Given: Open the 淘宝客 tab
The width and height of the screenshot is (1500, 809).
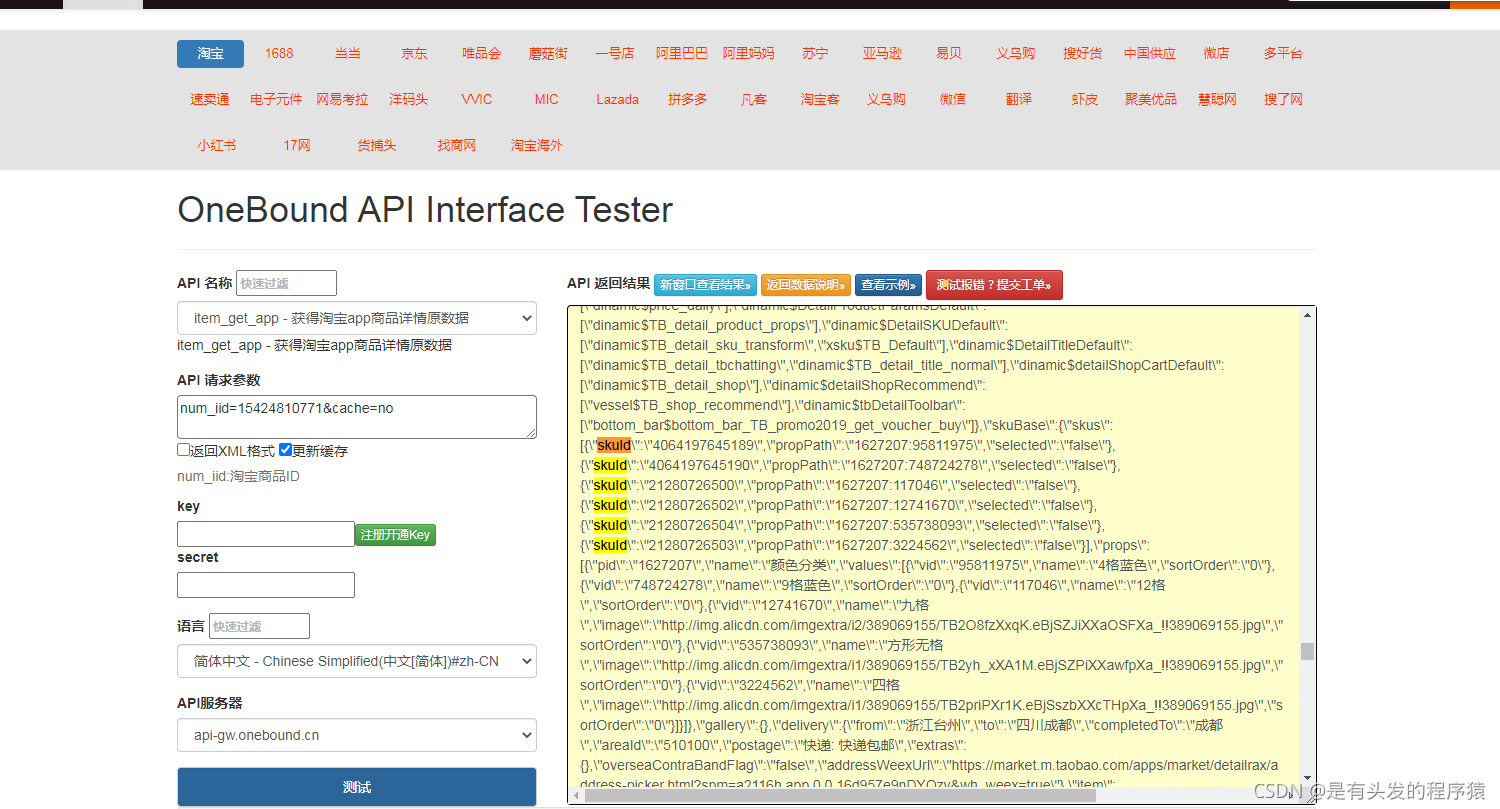Looking at the screenshot, I should coord(820,100).
